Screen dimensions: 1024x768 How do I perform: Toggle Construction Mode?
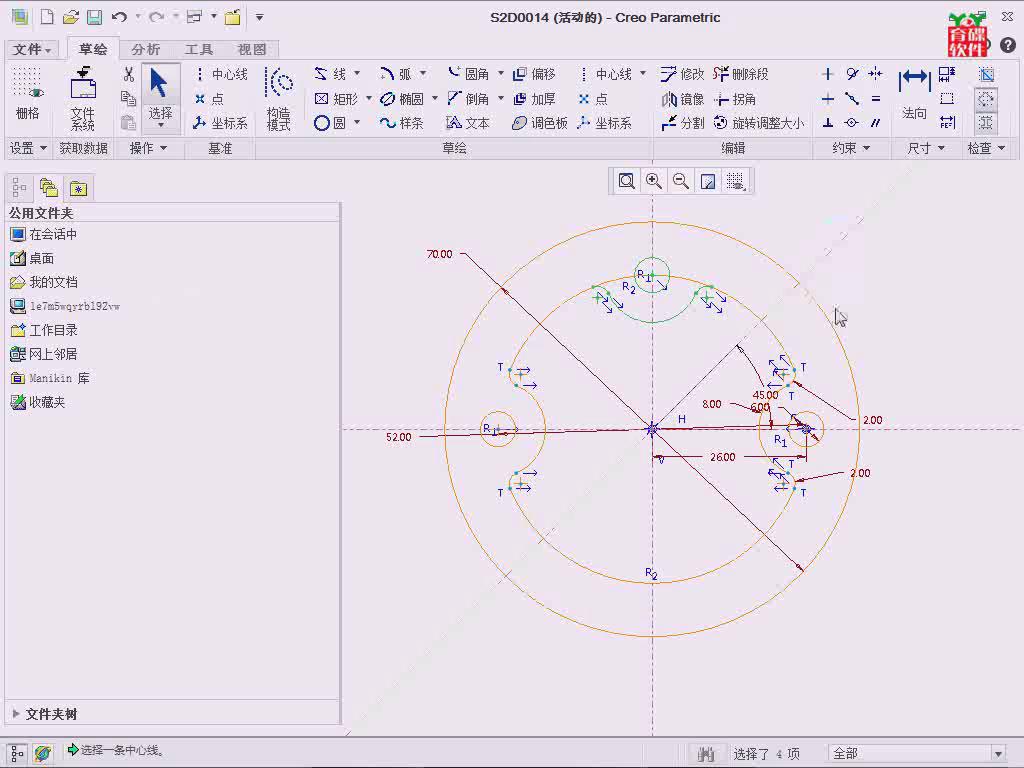pos(279,98)
